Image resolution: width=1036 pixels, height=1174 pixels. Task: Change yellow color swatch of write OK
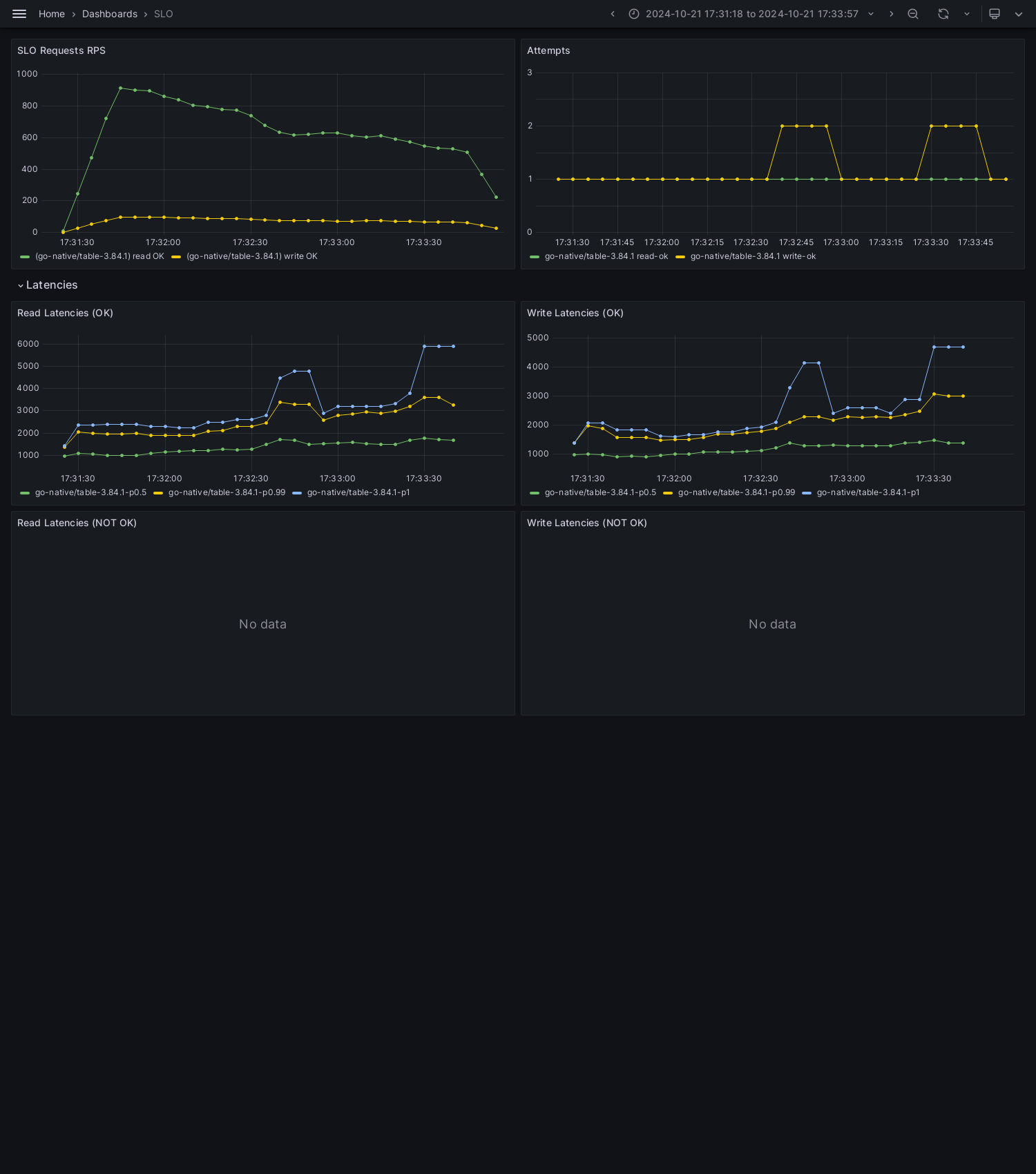coord(176,257)
